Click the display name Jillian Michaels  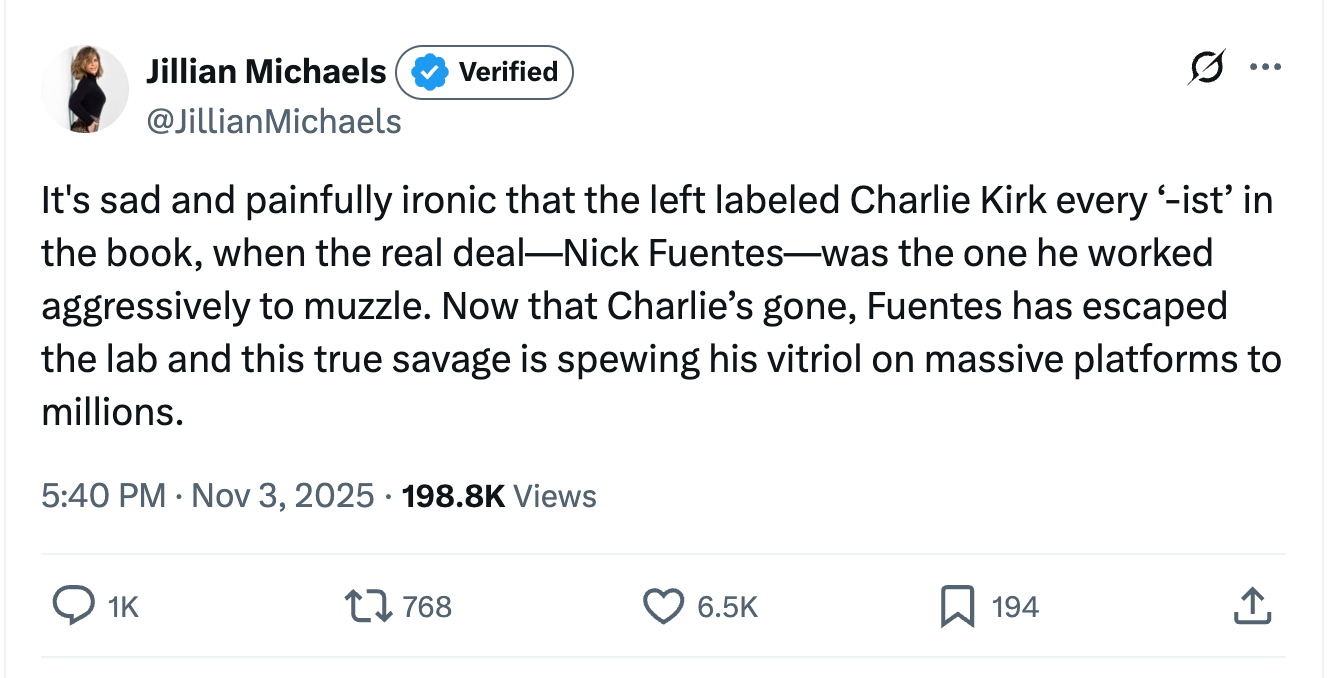point(266,71)
